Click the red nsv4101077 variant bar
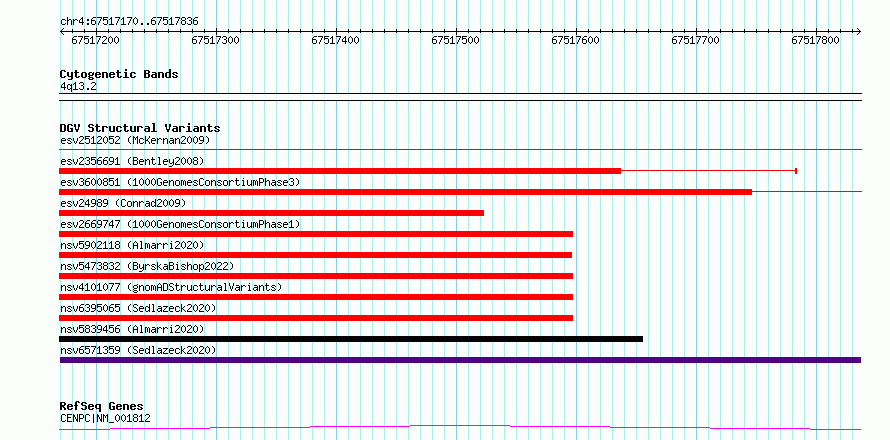 pyautogui.click(x=316, y=297)
